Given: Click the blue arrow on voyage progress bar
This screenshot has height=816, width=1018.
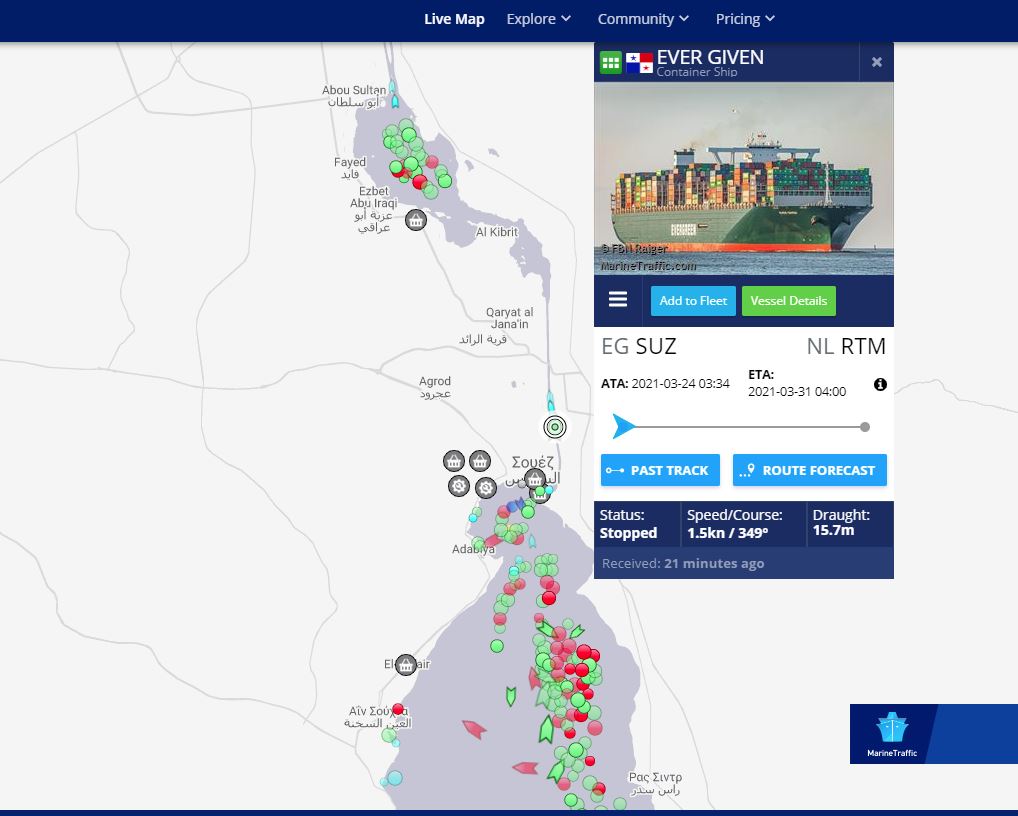Looking at the screenshot, I should pyautogui.click(x=624, y=427).
